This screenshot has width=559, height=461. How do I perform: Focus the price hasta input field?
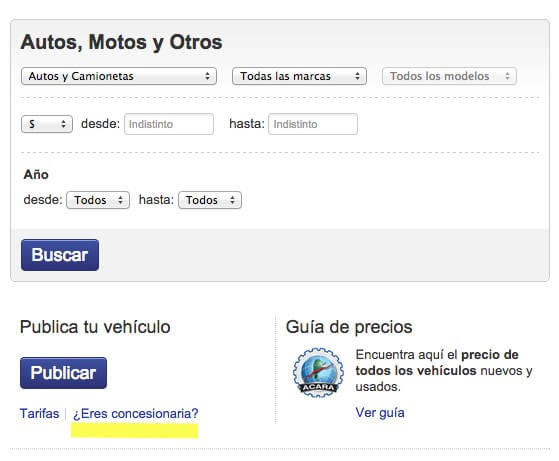click(x=313, y=124)
